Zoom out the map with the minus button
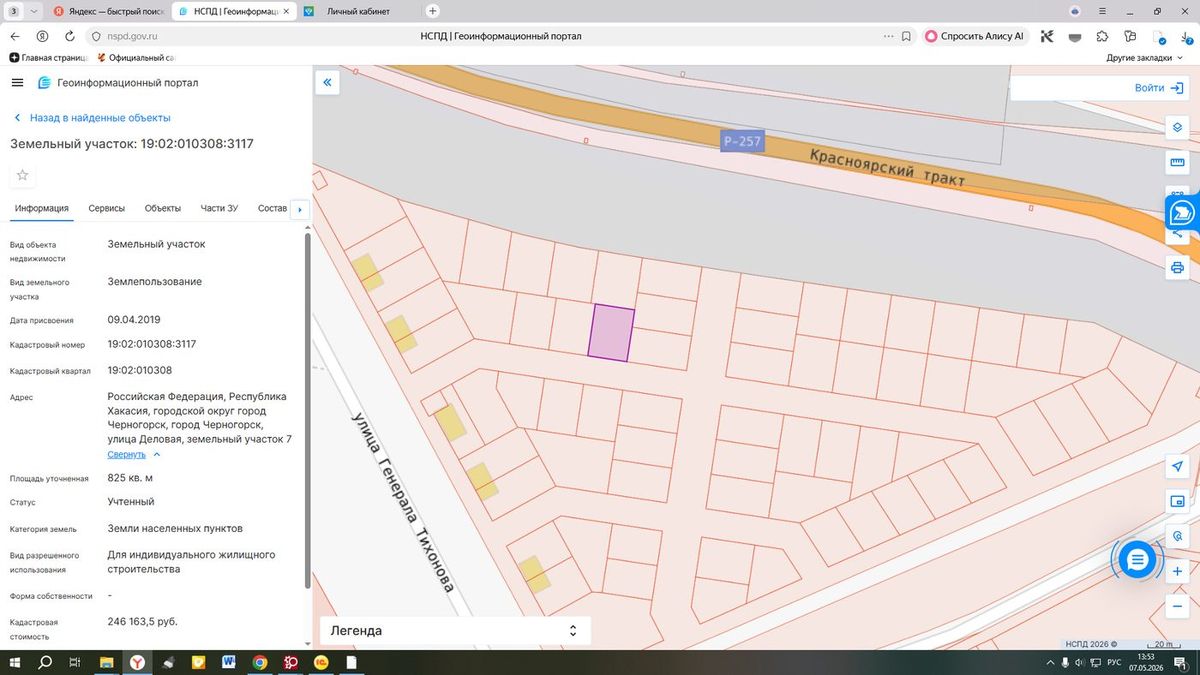Viewport: 1200px width, 675px height. pyautogui.click(x=1177, y=606)
